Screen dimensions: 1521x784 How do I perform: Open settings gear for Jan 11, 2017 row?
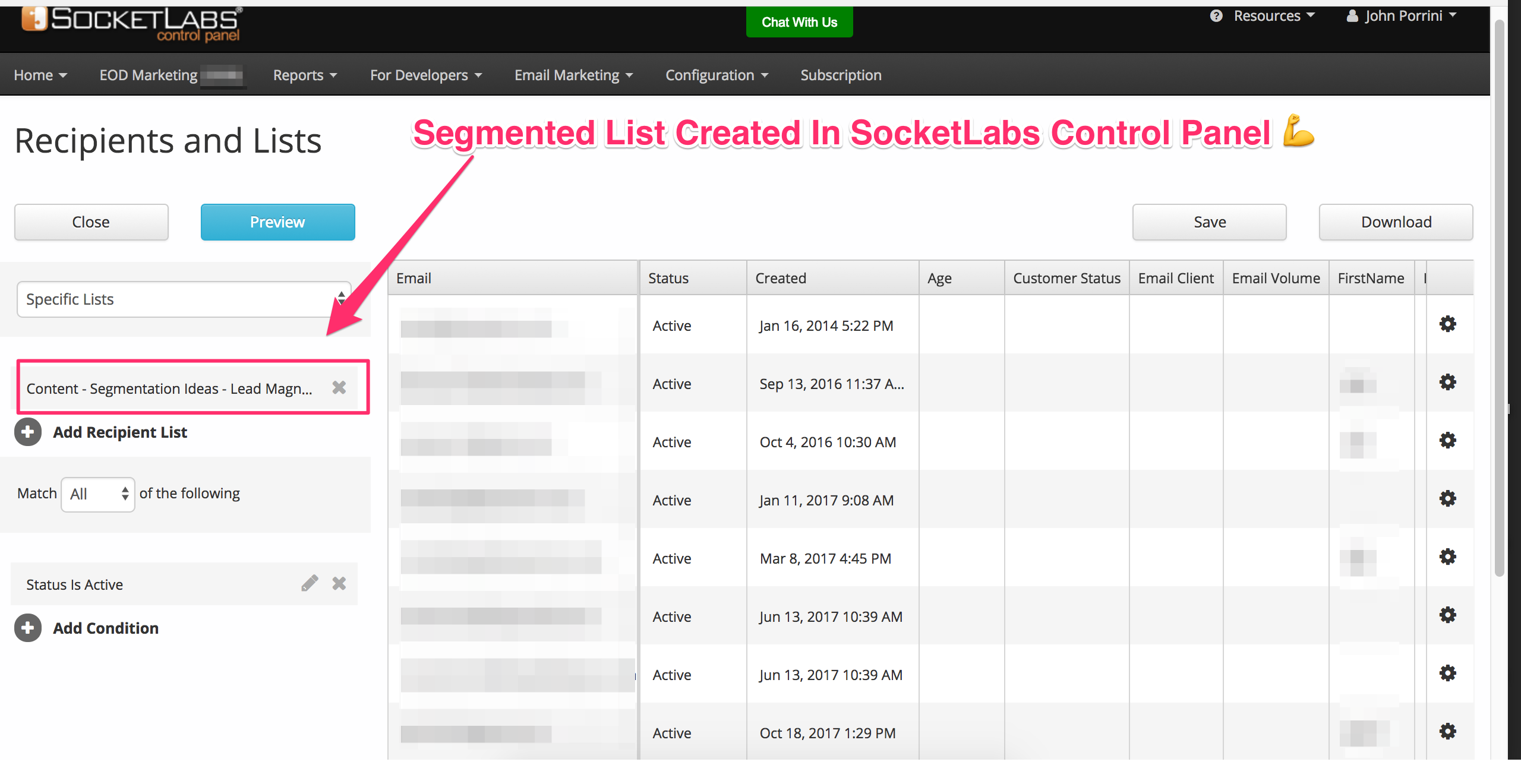1447,498
